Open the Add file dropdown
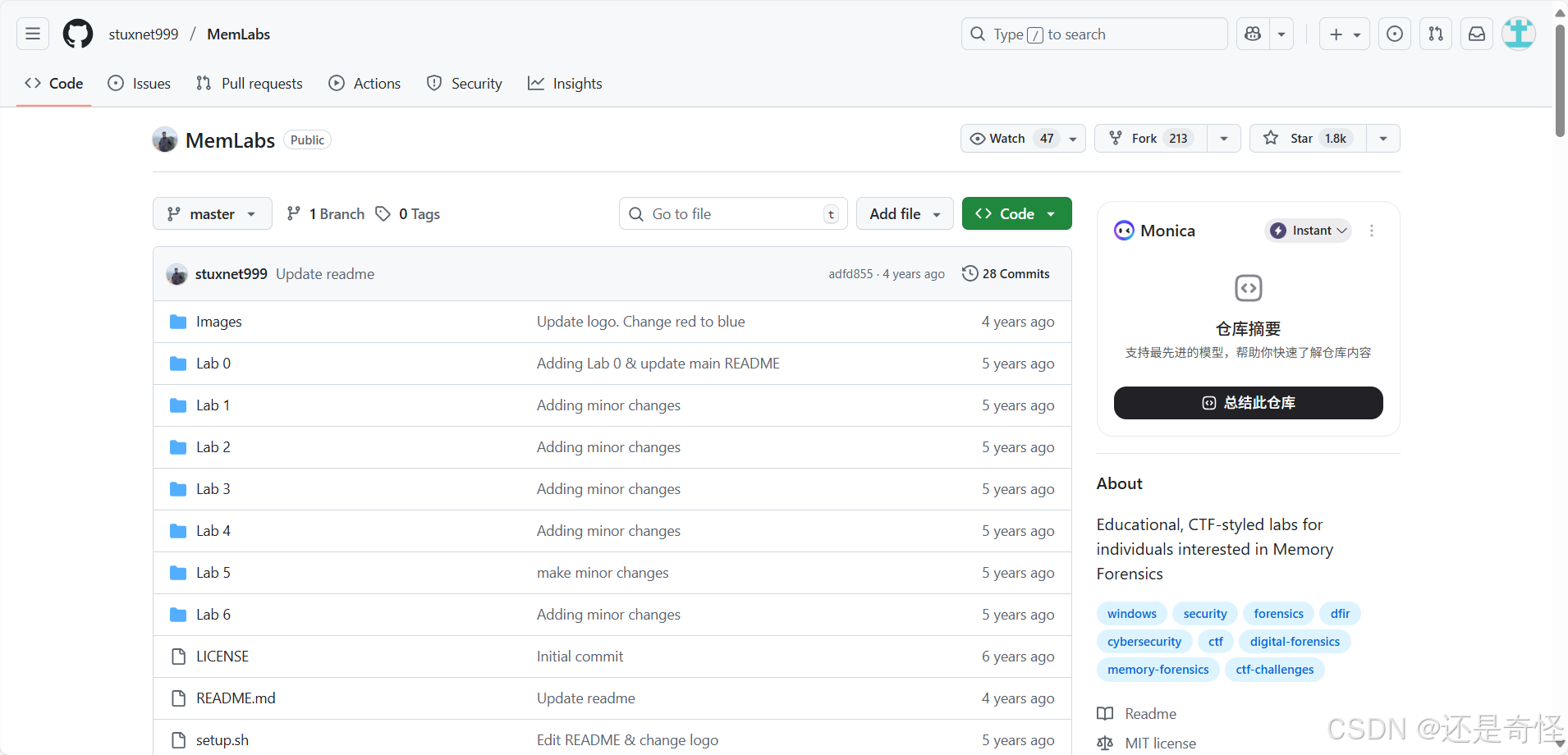Image resolution: width=1568 pixels, height=755 pixels. 905,214
